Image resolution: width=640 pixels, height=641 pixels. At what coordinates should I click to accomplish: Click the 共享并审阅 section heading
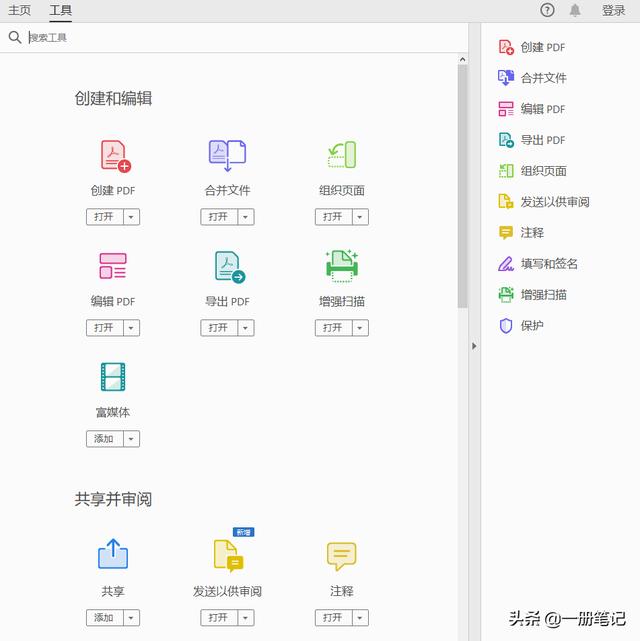[x=113, y=499]
